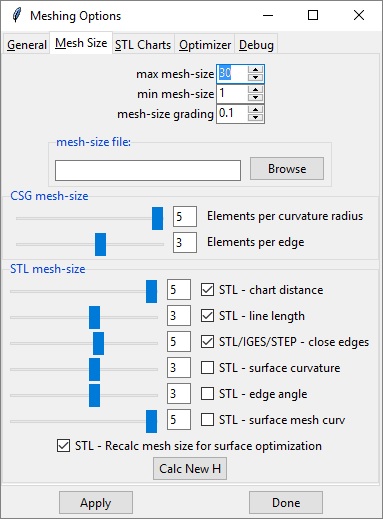Click the Done button

[286, 502]
